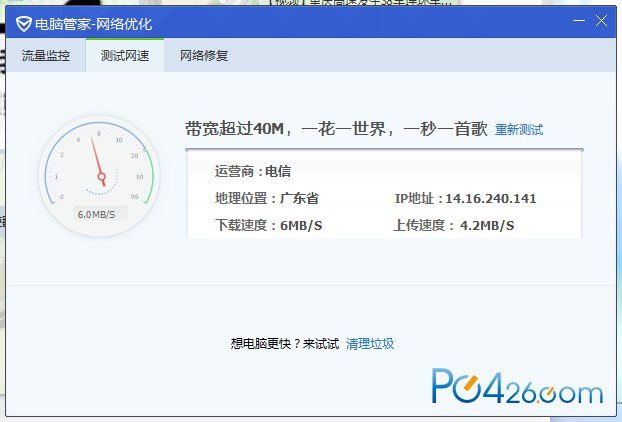Image resolution: width=622 pixels, height=422 pixels.
Task: Click the 重新测试 link
Action: (519, 130)
